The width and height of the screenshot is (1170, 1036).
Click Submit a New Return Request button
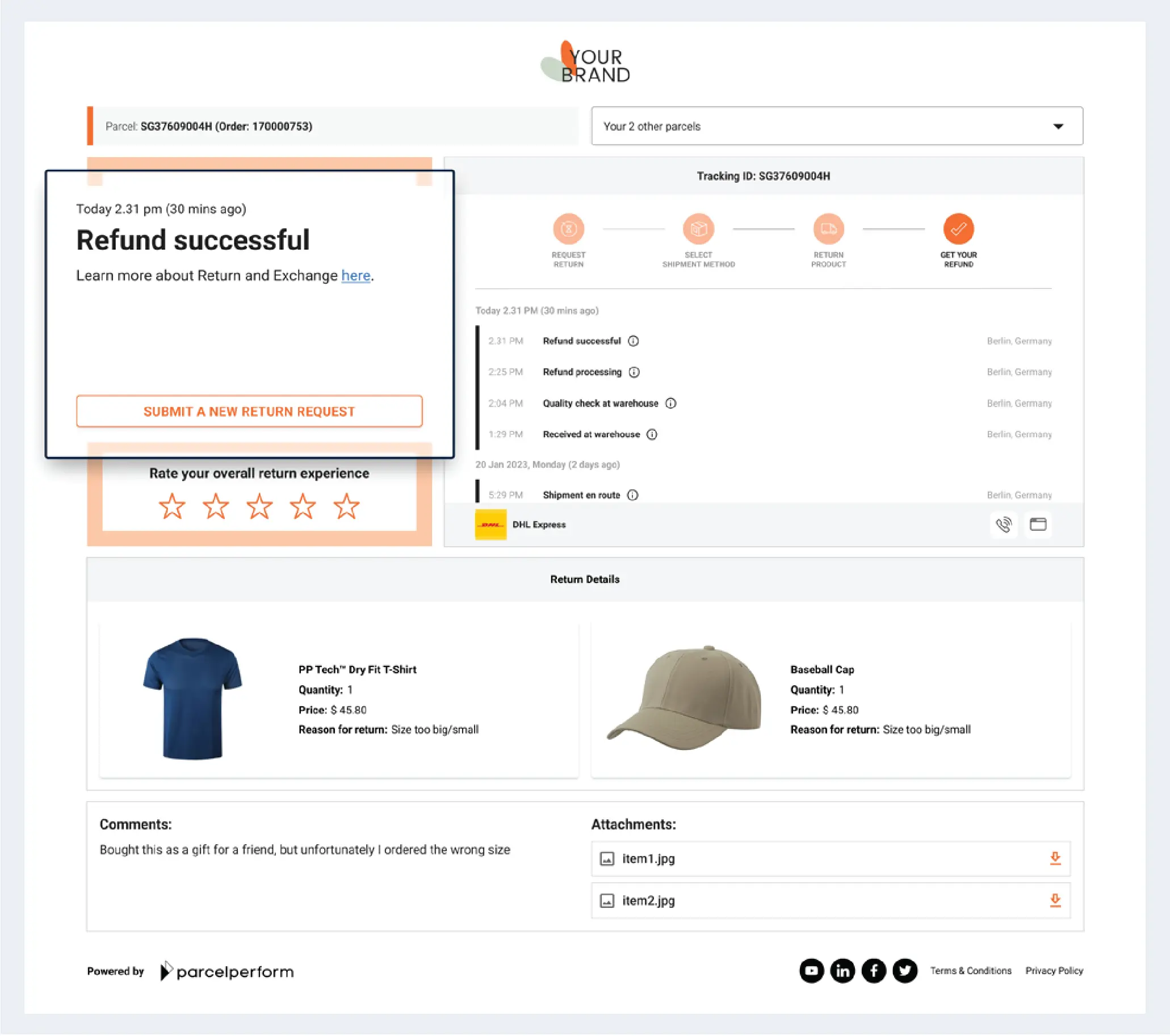tap(249, 412)
